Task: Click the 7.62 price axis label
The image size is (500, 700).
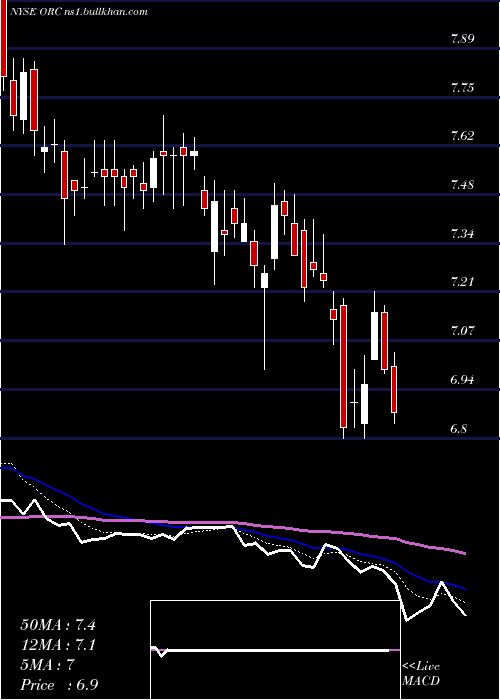Action: tap(462, 136)
